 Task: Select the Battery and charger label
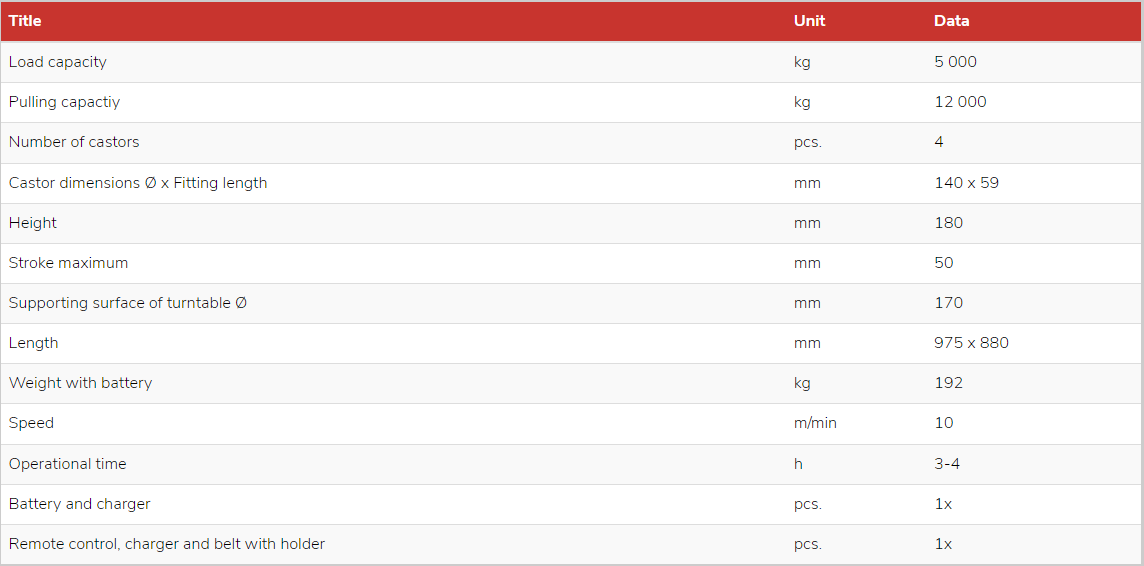pos(80,505)
